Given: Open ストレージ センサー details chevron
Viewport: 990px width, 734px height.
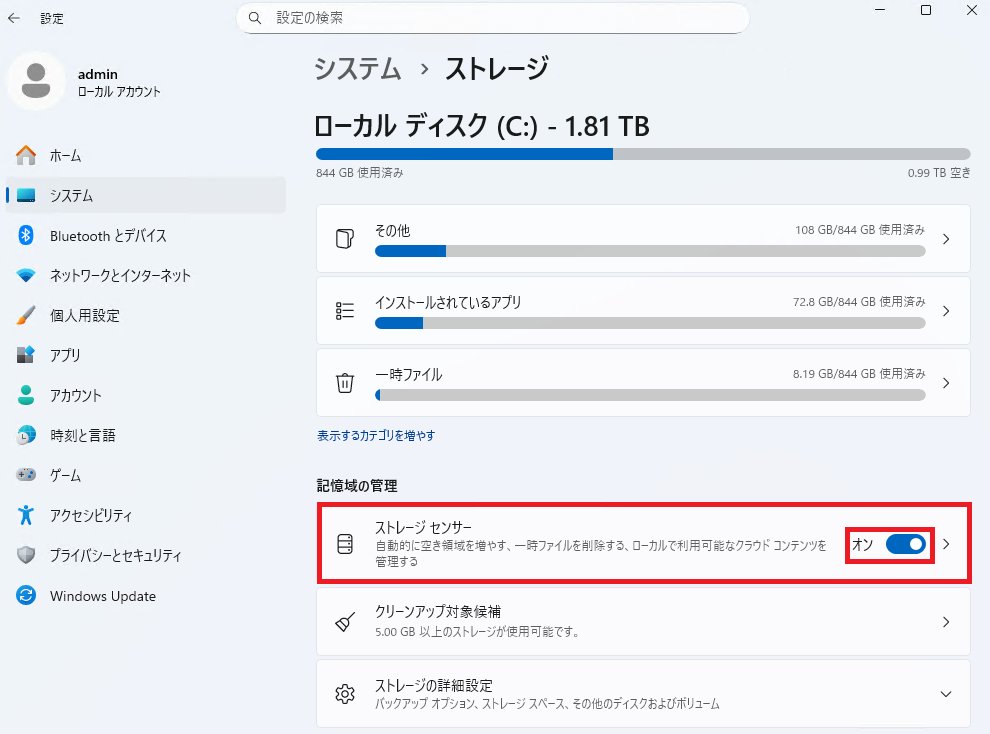Looking at the screenshot, I should (946, 544).
